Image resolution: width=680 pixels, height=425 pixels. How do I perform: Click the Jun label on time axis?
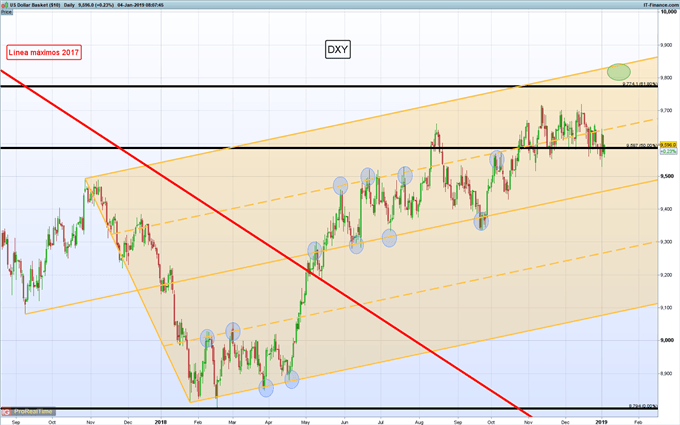pyautogui.click(x=344, y=422)
